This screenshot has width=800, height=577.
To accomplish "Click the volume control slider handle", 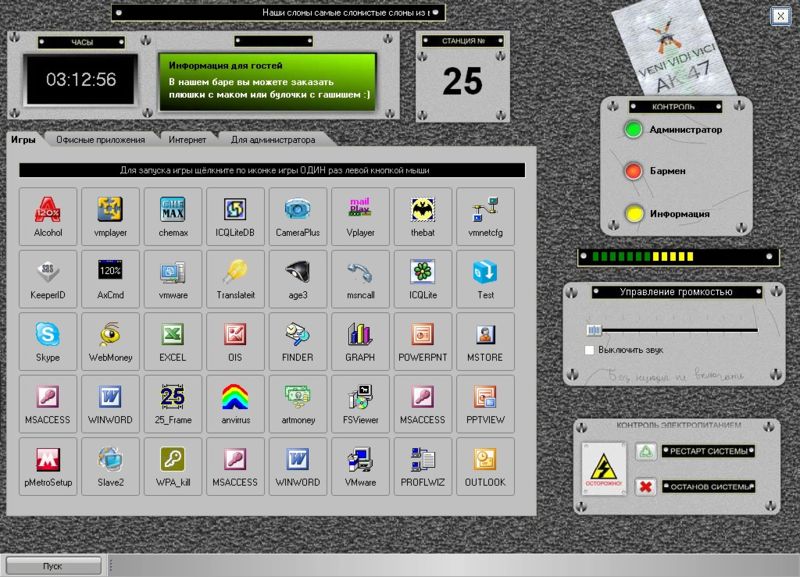I will pos(594,330).
